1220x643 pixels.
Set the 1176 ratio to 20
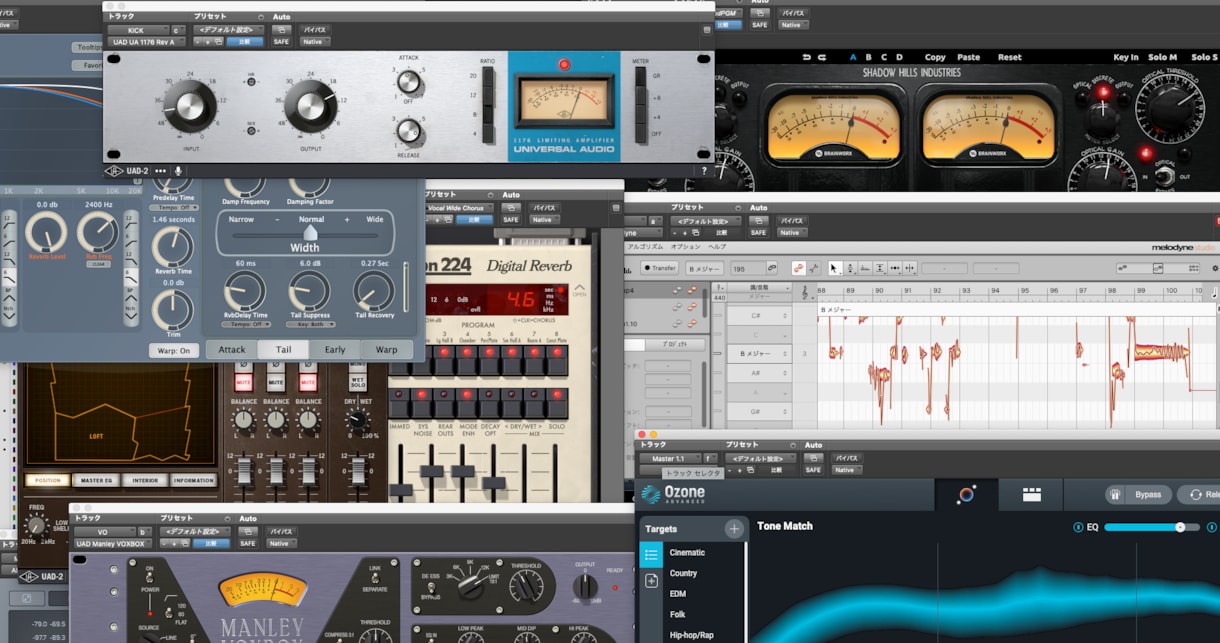pyautogui.click(x=487, y=75)
